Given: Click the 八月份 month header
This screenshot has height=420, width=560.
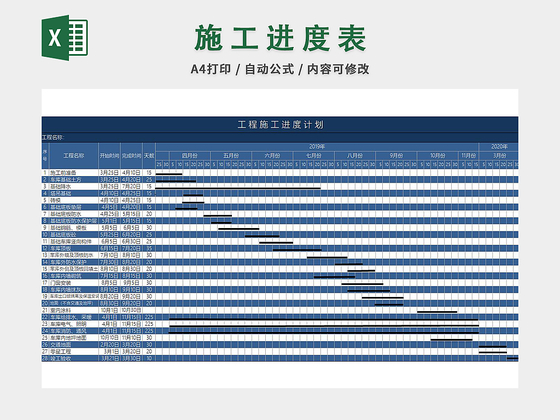Looking at the screenshot, I should click(355, 156).
